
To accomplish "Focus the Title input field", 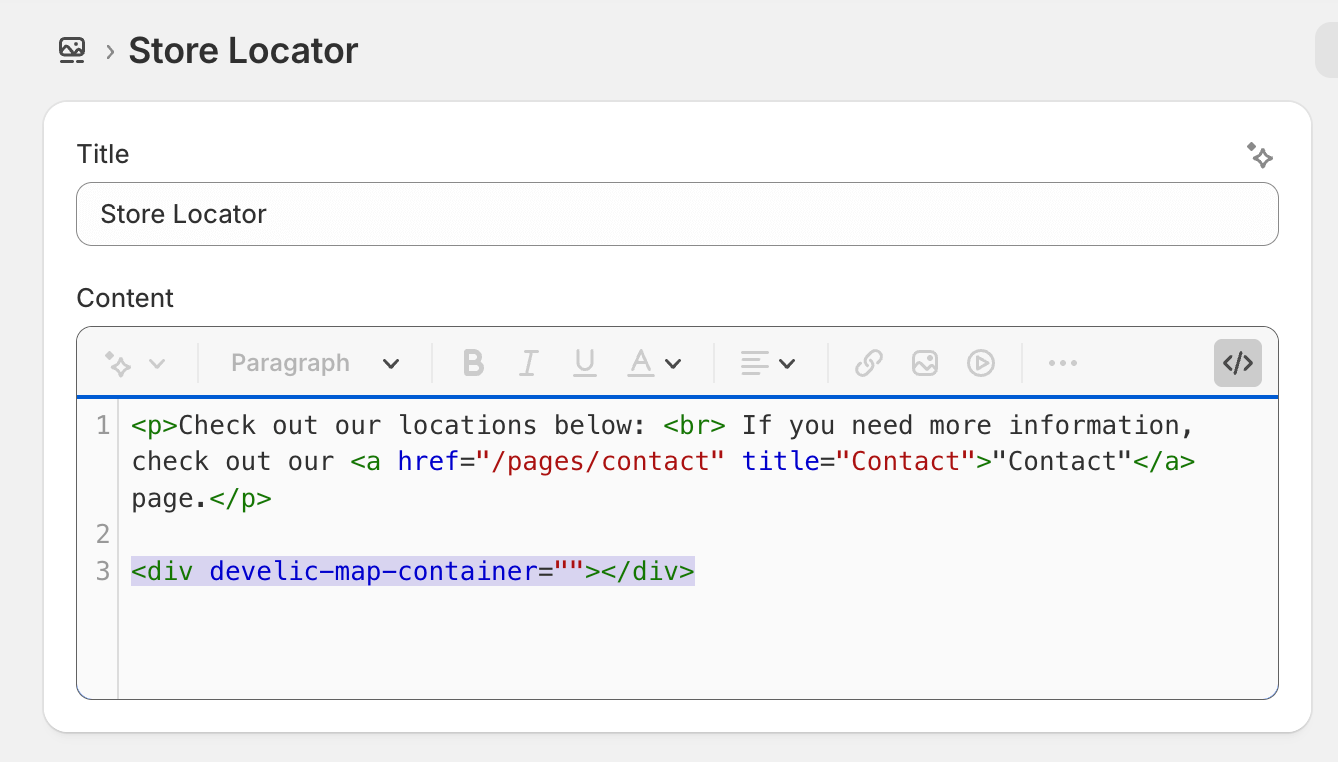I will point(678,214).
